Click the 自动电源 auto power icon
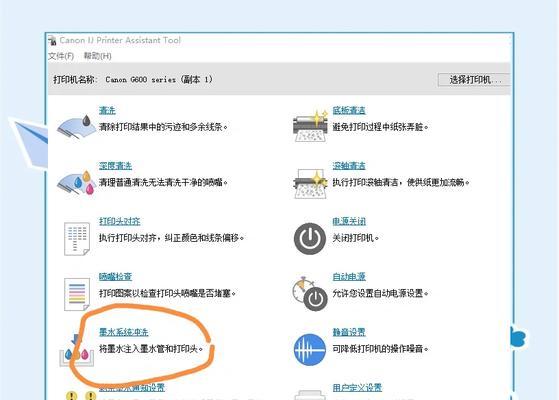The height and width of the screenshot is (400, 559). (310, 294)
